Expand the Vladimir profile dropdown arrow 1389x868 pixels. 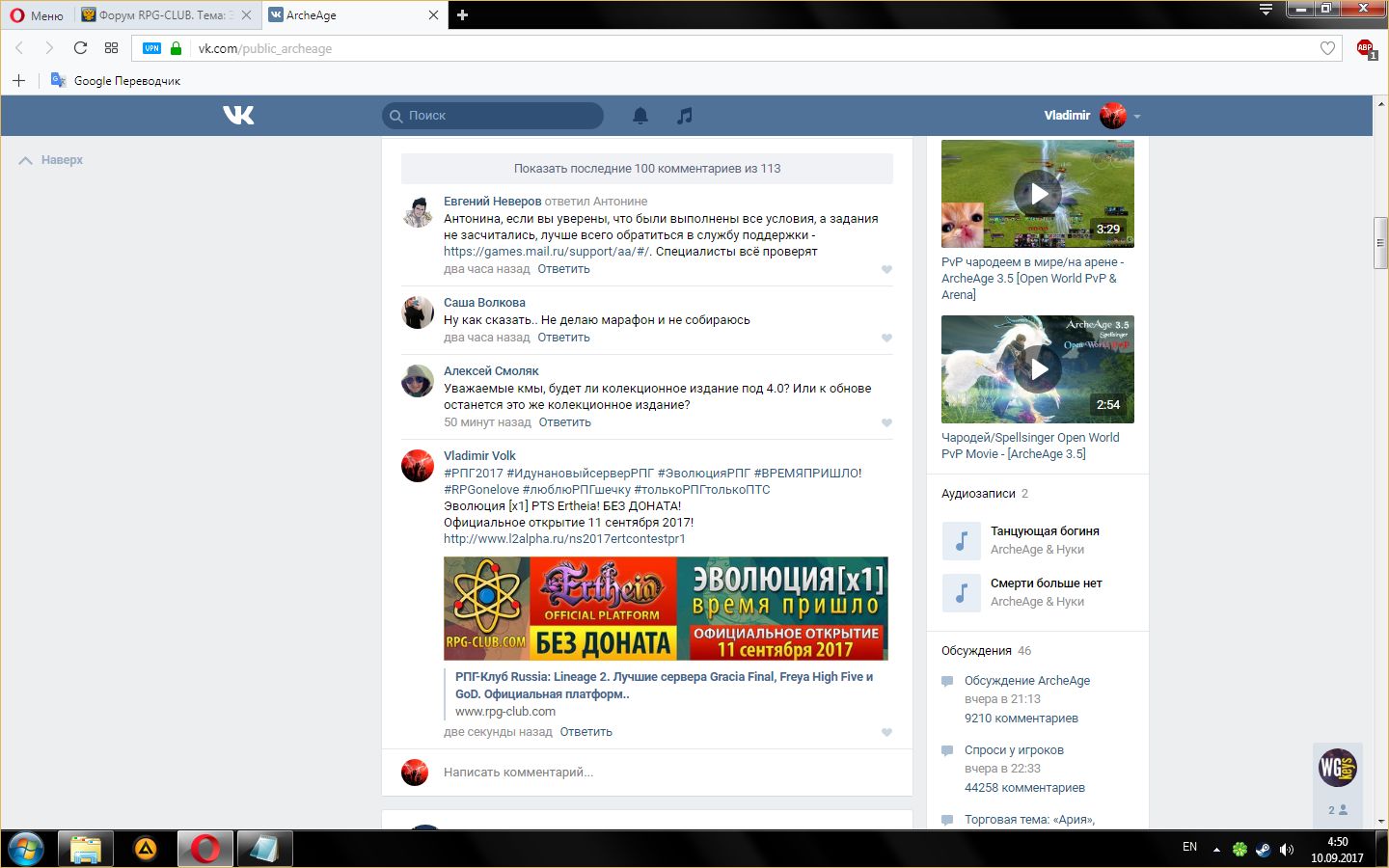pyautogui.click(x=1136, y=117)
